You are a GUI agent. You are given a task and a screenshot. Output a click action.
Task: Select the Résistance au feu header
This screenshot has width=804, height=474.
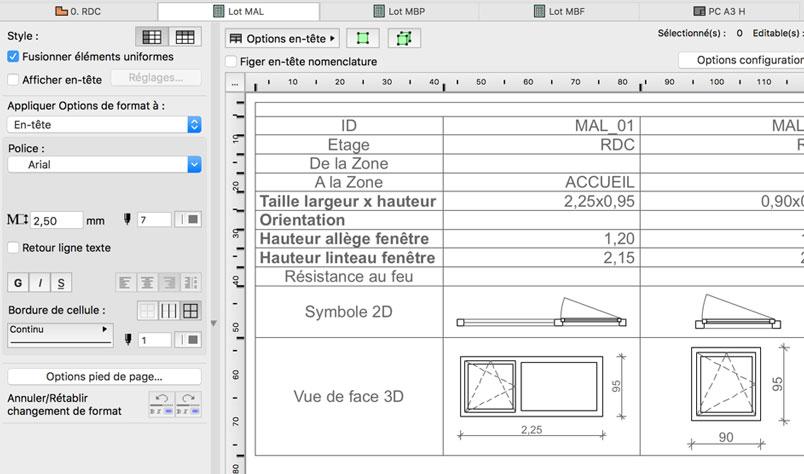[x=349, y=276]
